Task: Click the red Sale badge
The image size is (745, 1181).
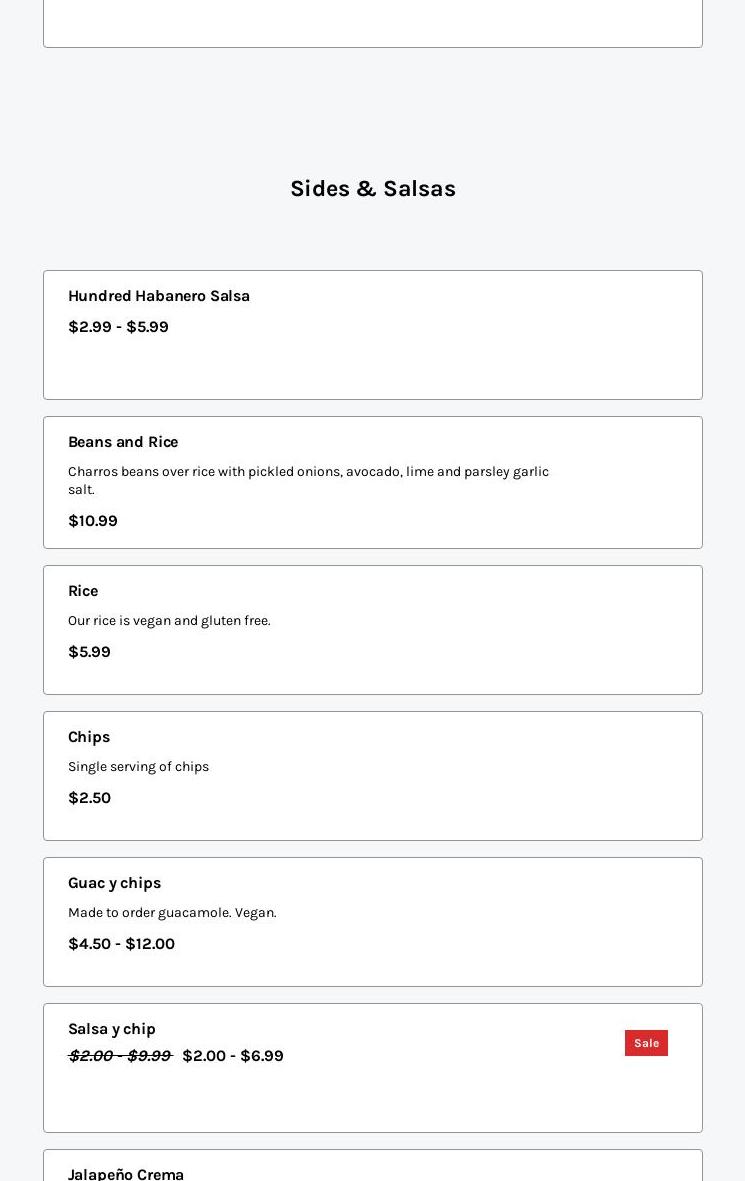Action: (x=646, y=1043)
